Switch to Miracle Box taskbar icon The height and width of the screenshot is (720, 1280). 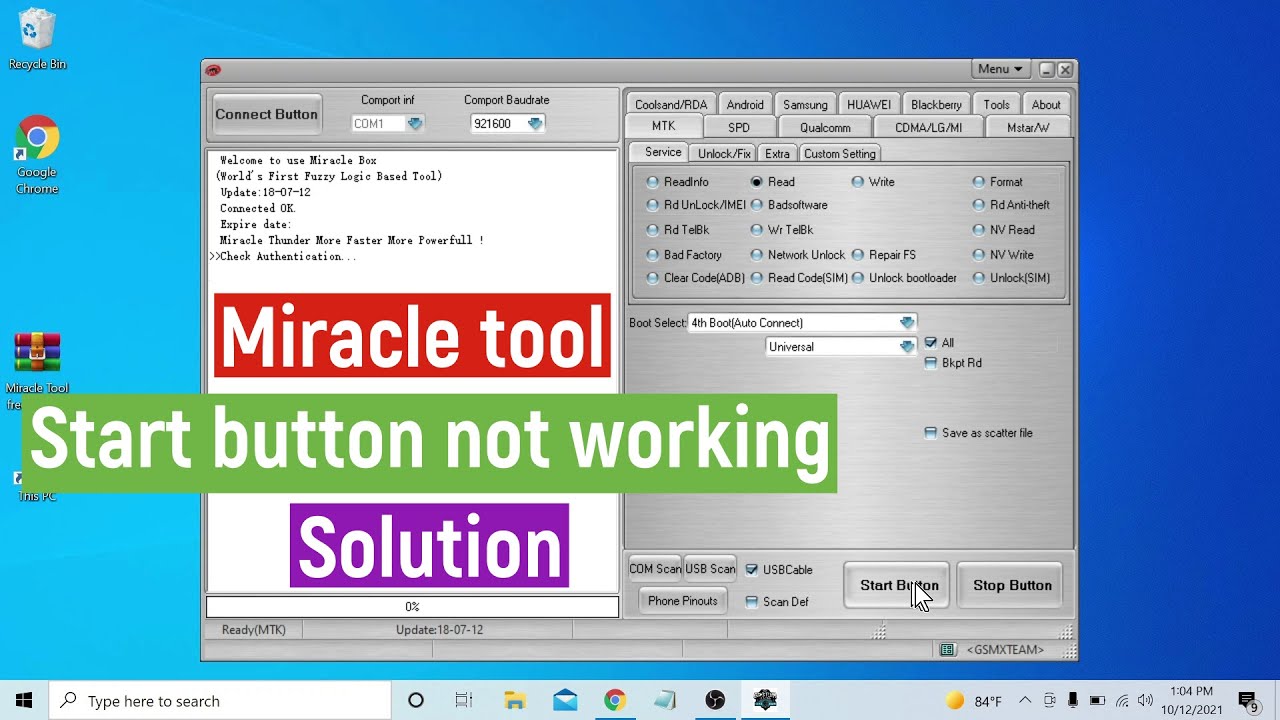pyautogui.click(x=765, y=700)
